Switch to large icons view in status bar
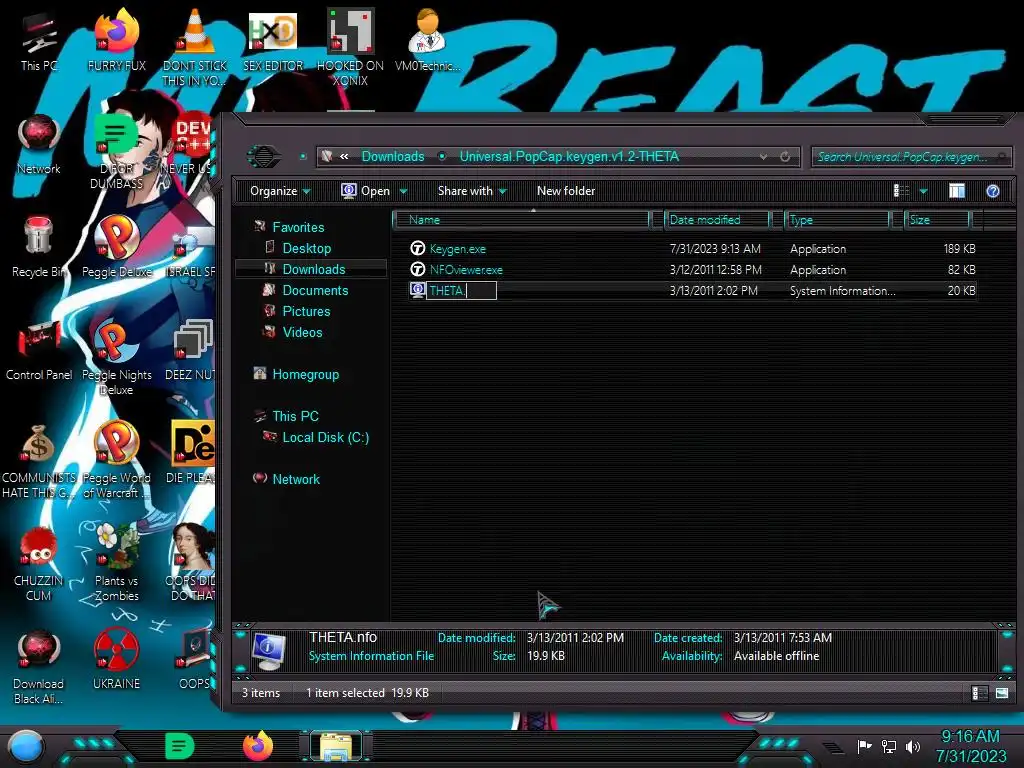 tap(1002, 693)
